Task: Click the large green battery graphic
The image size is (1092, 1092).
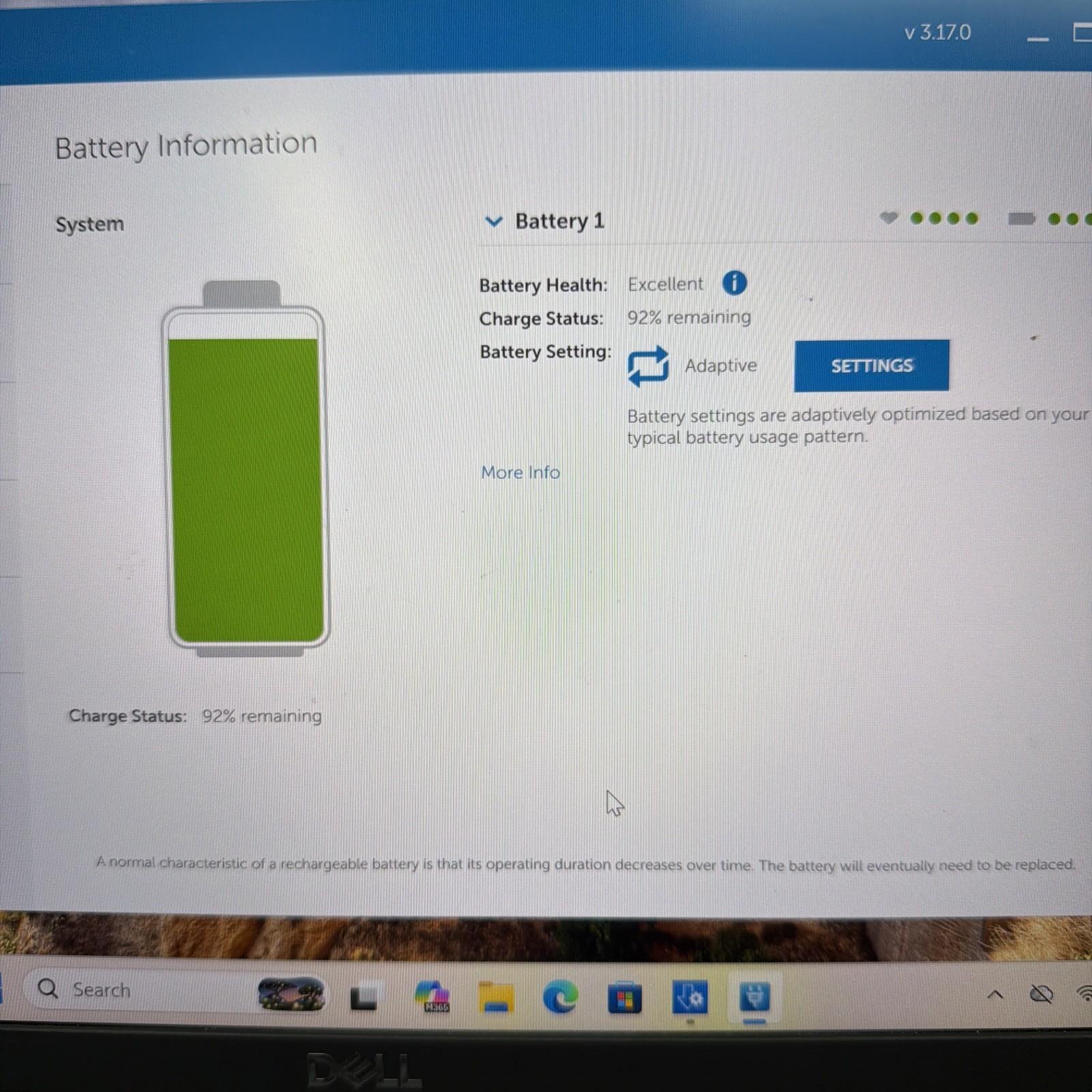Action: click(246, 468)
